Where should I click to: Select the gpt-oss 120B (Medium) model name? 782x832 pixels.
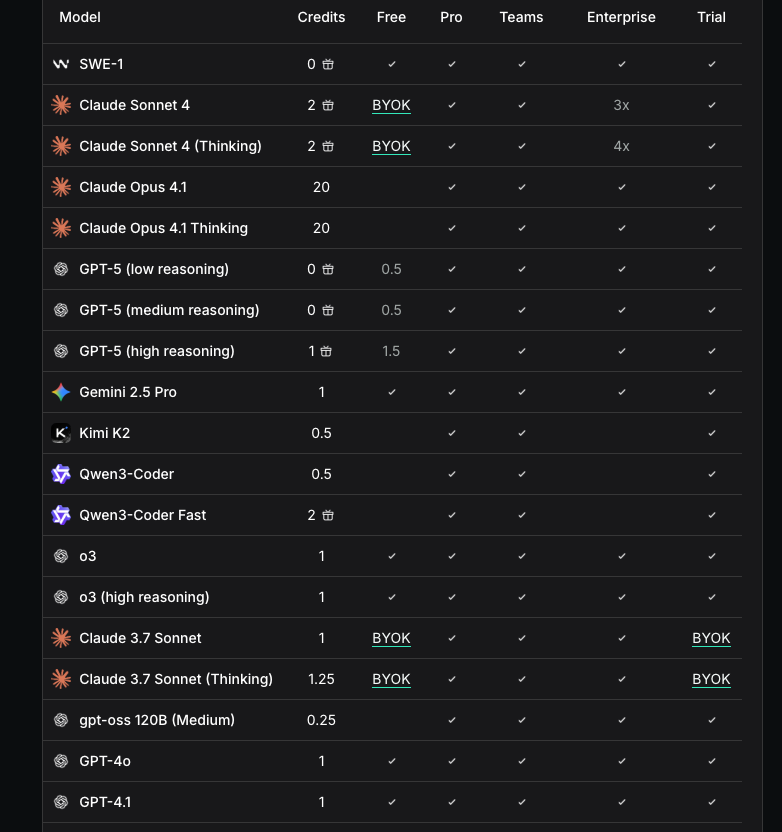pos(156,720)
